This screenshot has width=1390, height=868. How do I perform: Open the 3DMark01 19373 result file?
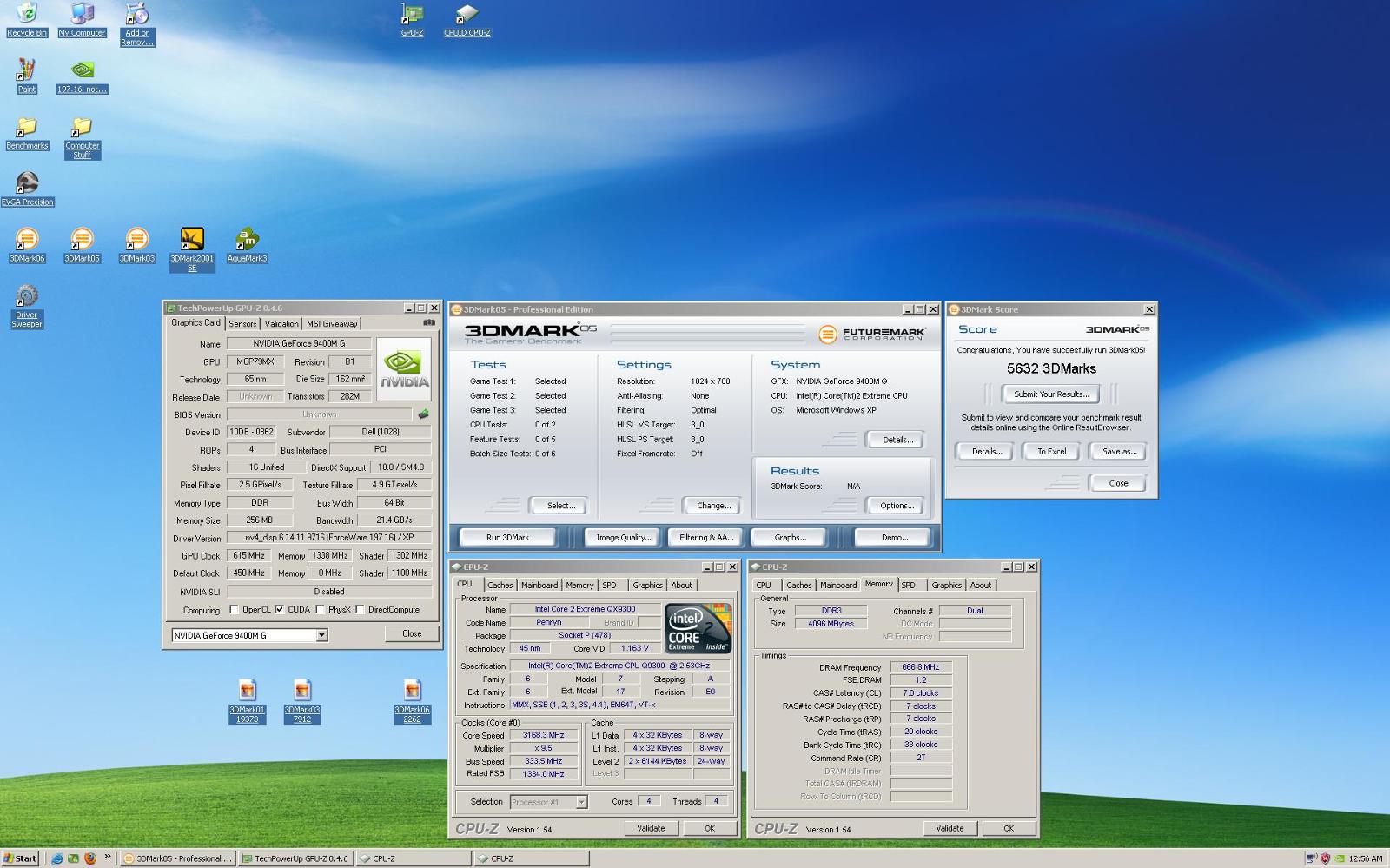click(247, 701)
